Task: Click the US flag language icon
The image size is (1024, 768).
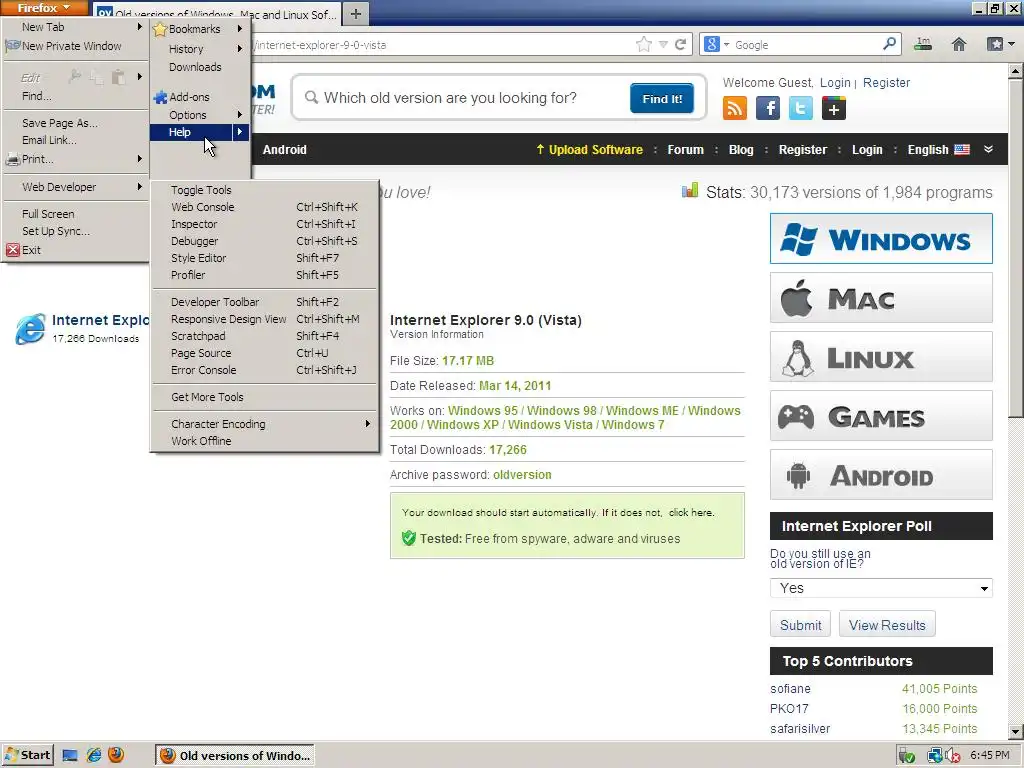Action: pyautogui.click(x=962, y=150)
